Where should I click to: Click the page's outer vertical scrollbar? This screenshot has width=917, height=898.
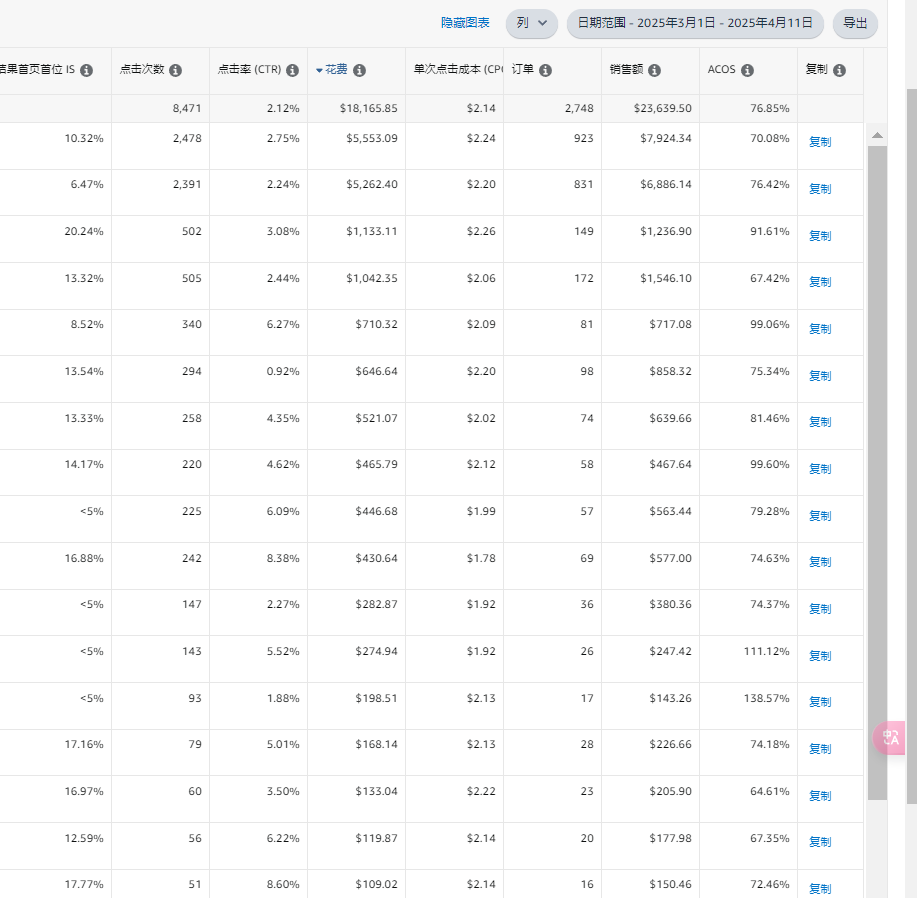(x=912, y=446)
